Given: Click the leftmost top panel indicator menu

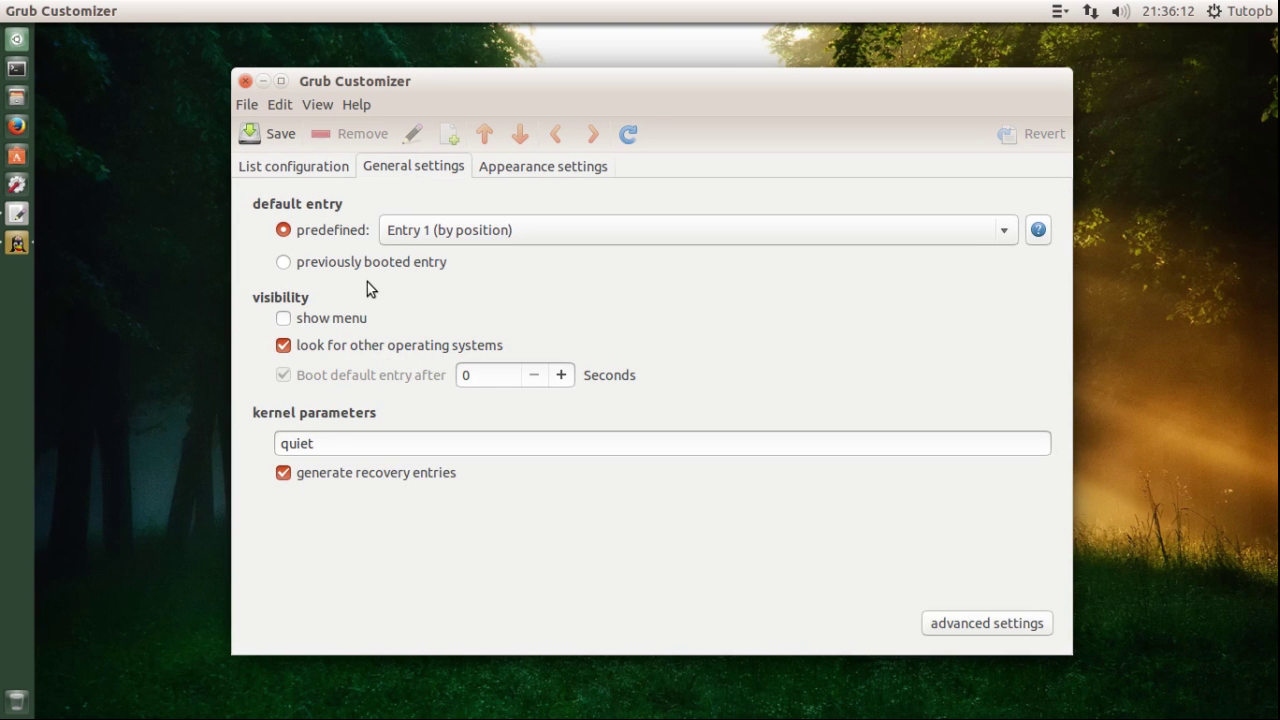Looking at the screenshot, I should [x=1060, y=11].
